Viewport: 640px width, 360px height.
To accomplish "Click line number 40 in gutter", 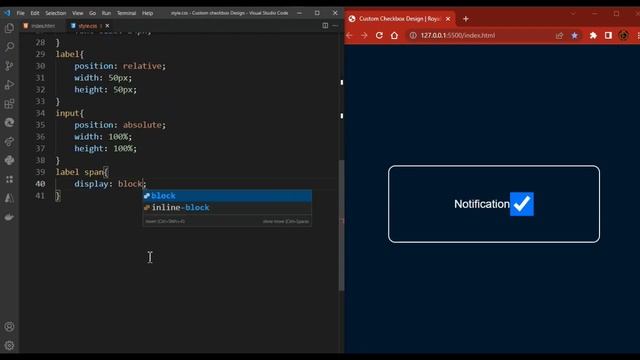I will [40, 184].
